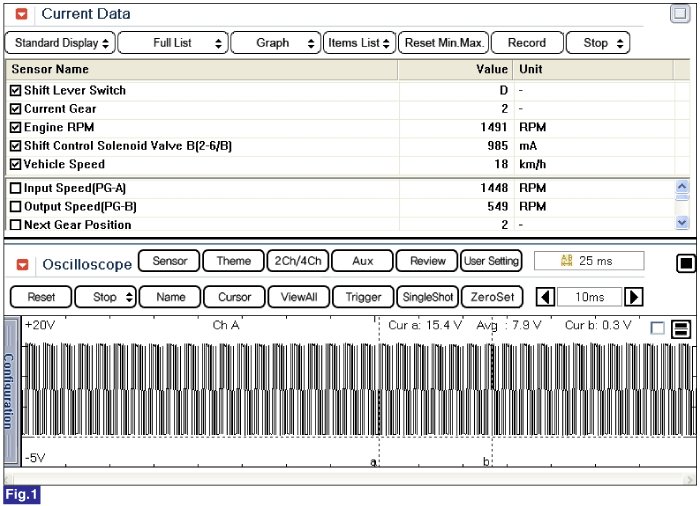The width and height of the screenshot is (700, 506).
Task: Click the ZeroSet button
Action: pyautogui.click(x=492, y=297)
